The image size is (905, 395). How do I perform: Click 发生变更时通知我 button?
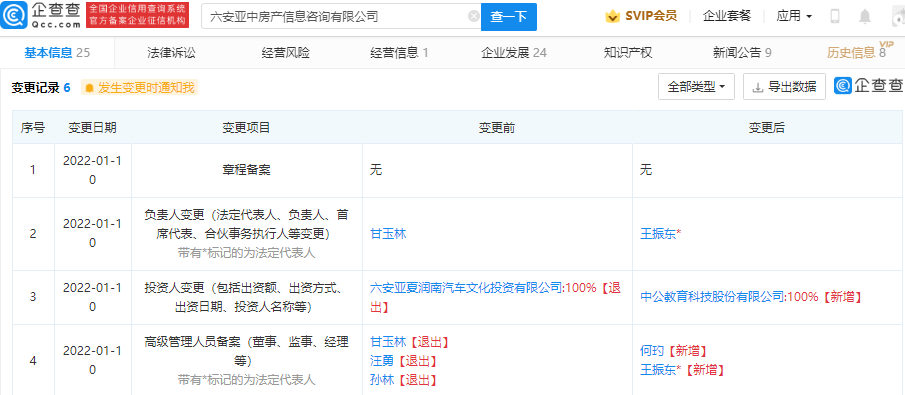pos(139,88)
